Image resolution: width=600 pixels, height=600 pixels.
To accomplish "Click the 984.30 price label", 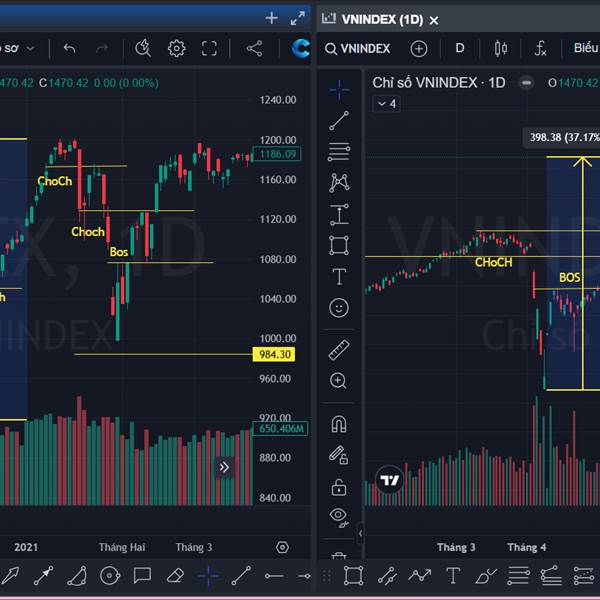I will click(274, 354).
